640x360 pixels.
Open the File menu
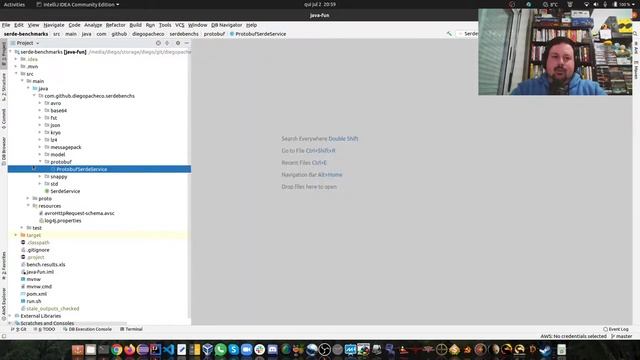[6, 25]
